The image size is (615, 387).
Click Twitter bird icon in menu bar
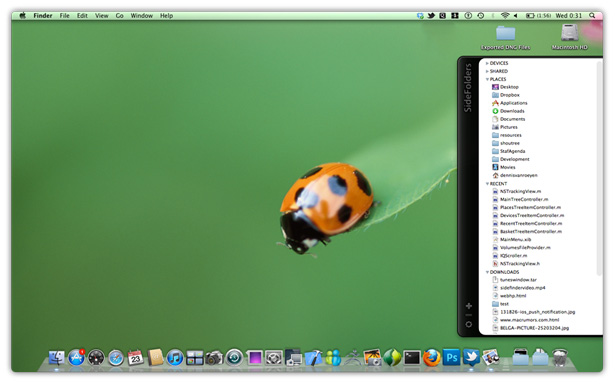click(431, 16)
